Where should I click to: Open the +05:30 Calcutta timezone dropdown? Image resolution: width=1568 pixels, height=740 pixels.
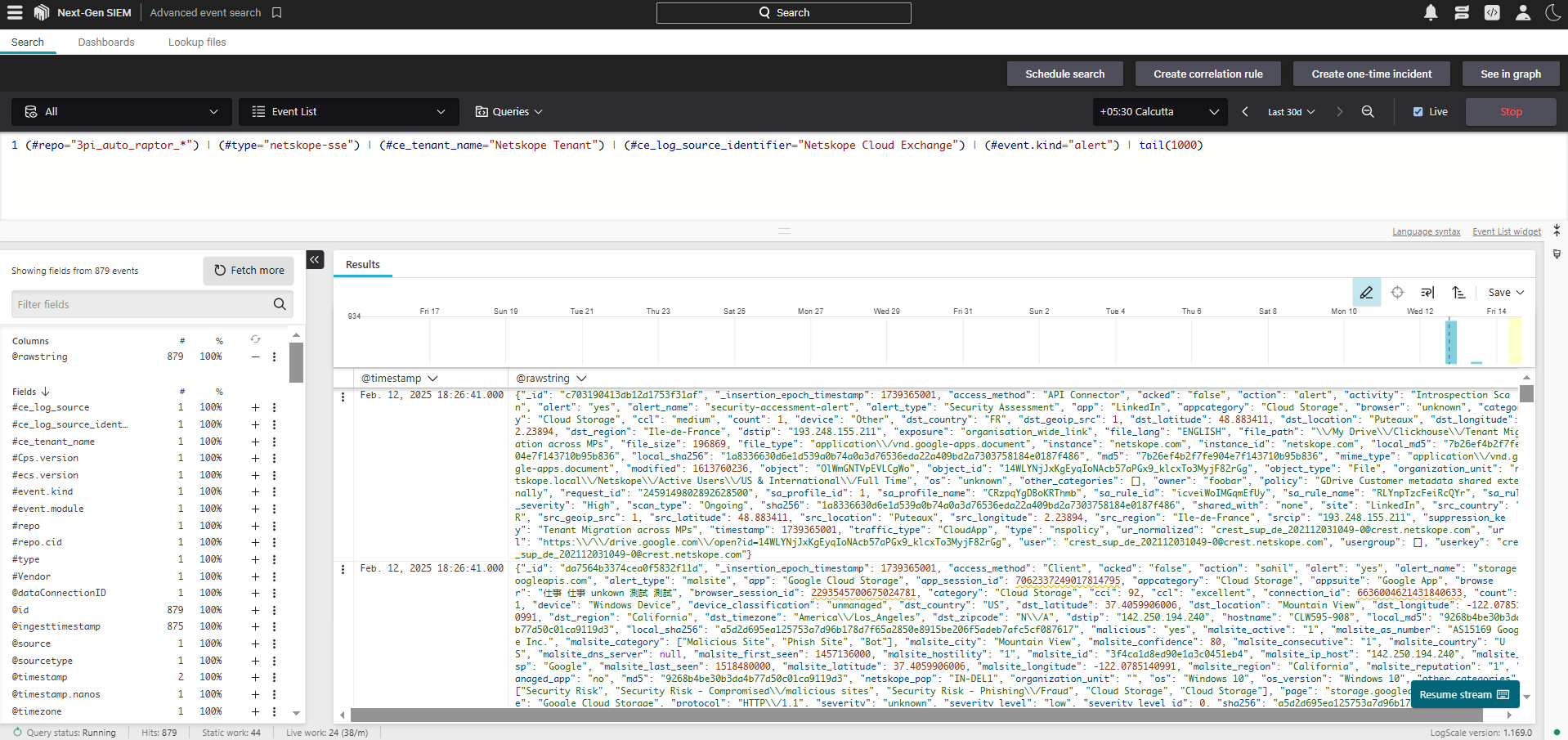[1160, 111]
